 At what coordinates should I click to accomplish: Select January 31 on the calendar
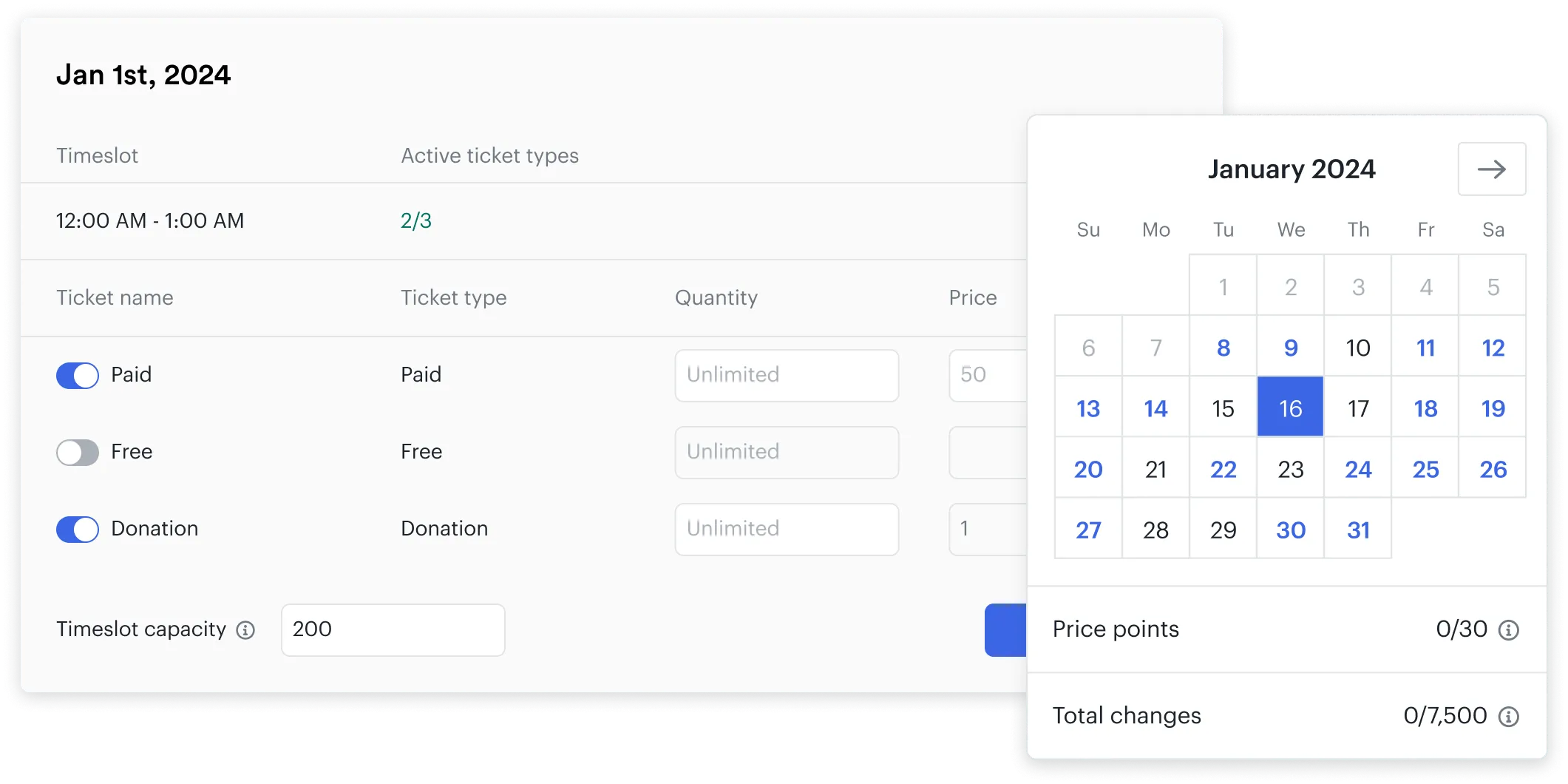[1357, 530]
